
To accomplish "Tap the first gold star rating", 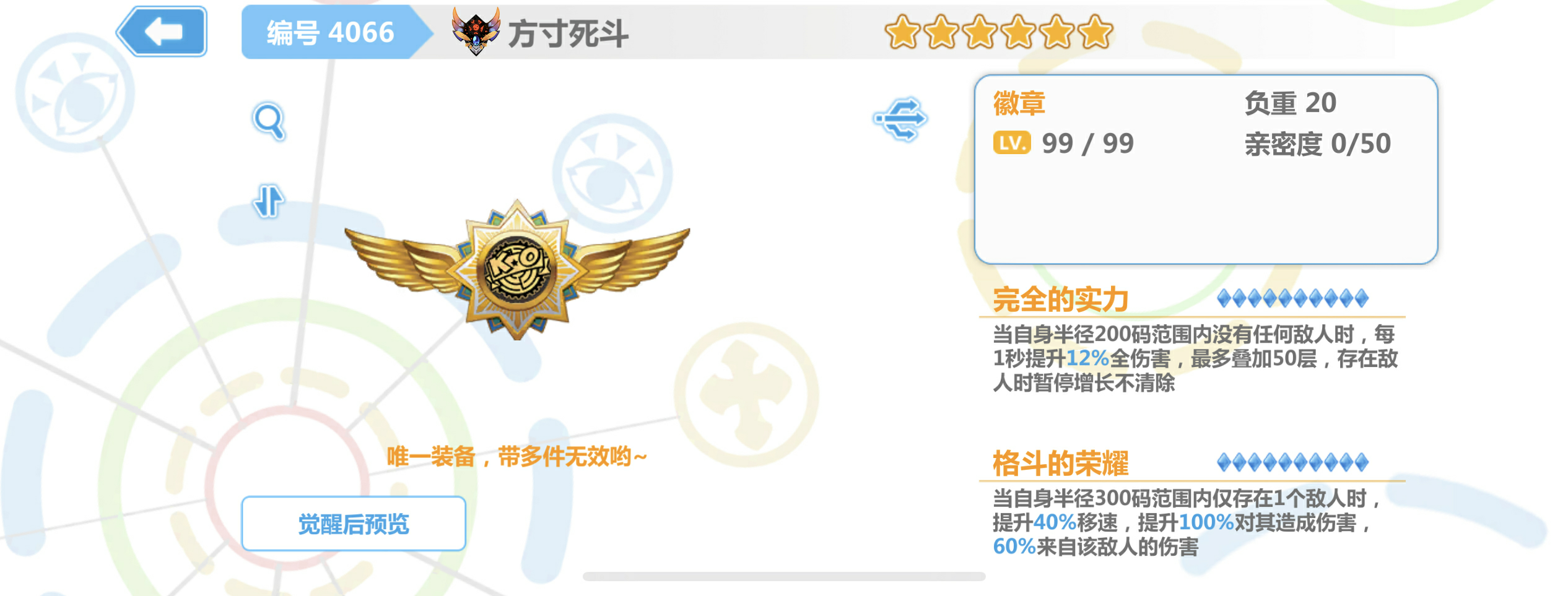I will pos(902,32).
